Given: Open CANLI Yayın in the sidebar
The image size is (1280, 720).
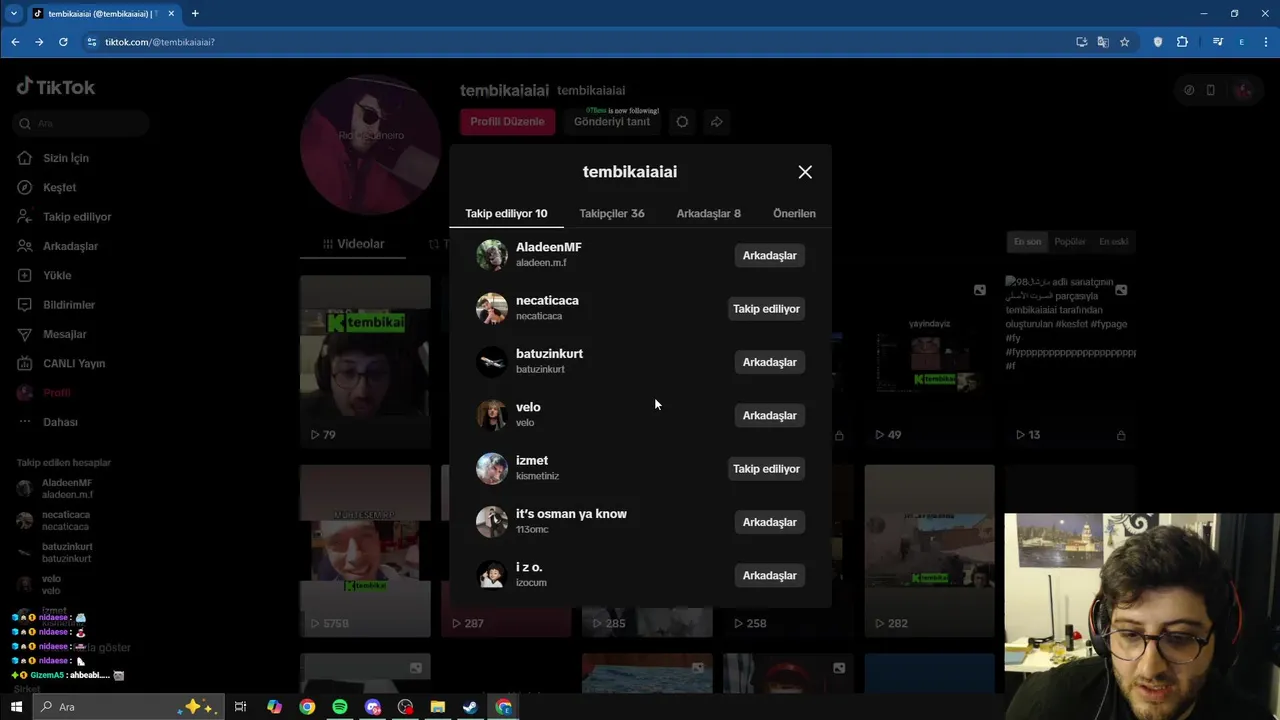Looking at the screenshot, I should (74, 363).
